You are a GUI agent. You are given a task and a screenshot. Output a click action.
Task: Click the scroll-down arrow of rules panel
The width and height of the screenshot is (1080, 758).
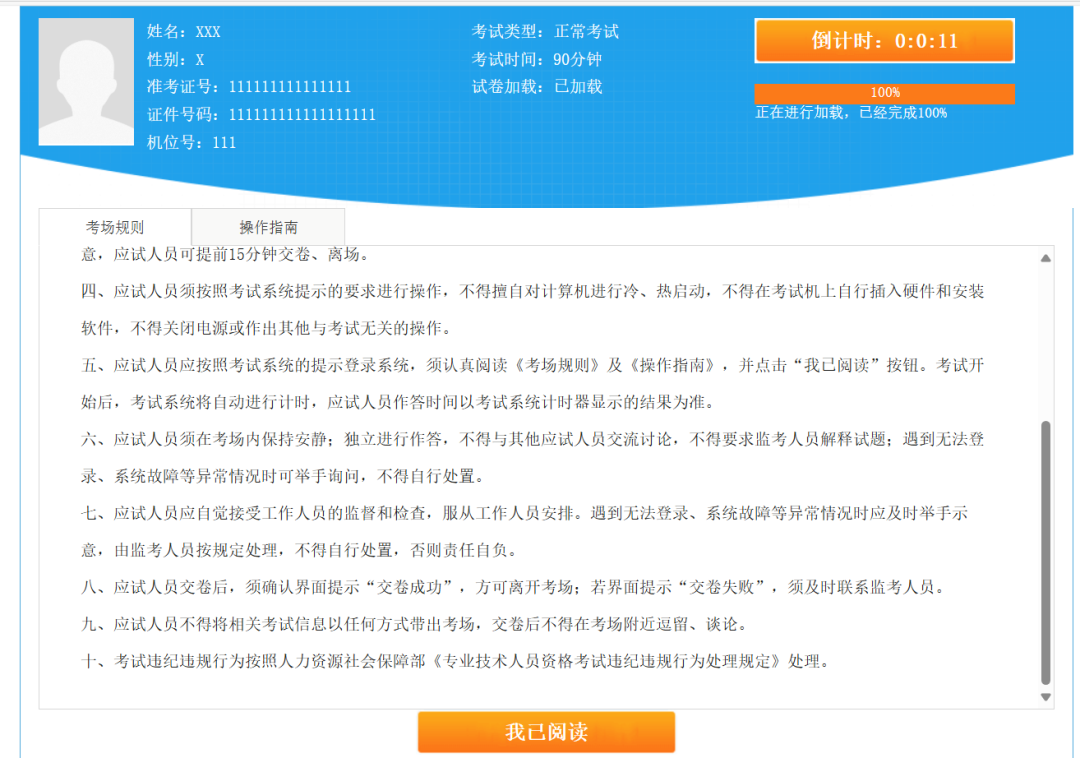(x=1046, y=697)
